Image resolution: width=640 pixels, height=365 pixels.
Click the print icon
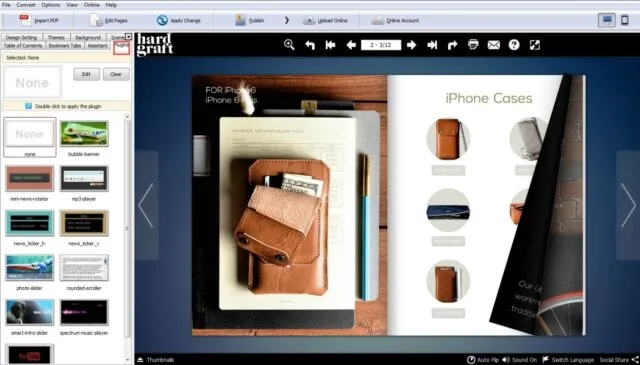point(473,45)
